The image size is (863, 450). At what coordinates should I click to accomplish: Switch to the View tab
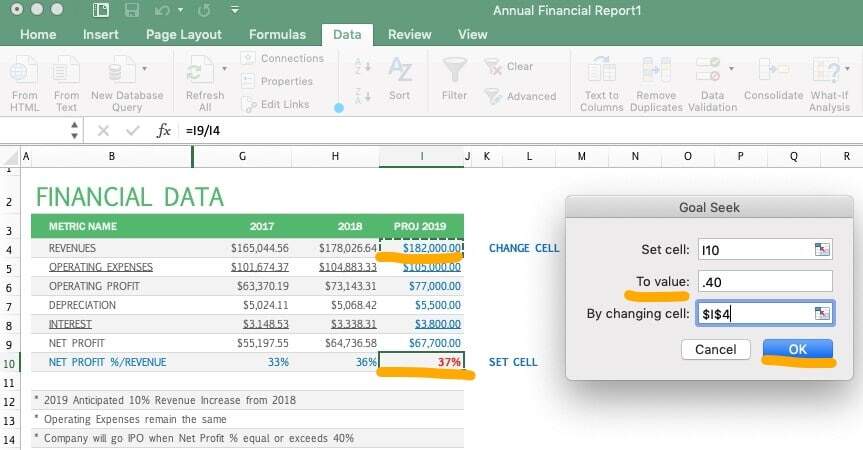click(x=473, y=35)
